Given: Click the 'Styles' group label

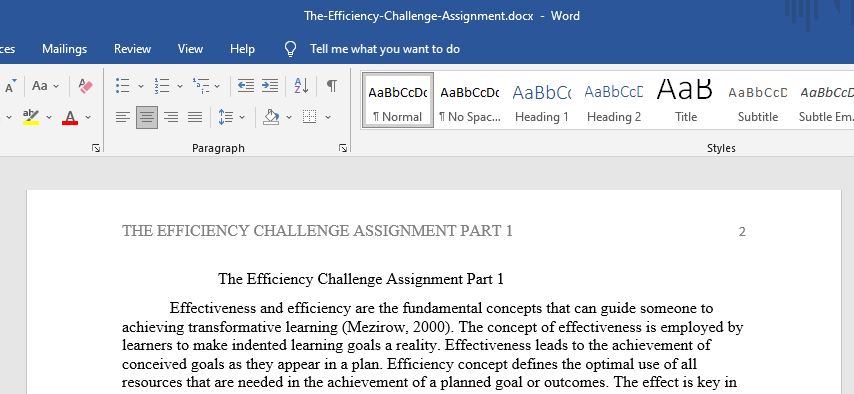Looking at the screenshot, I should tap(721, 148).
